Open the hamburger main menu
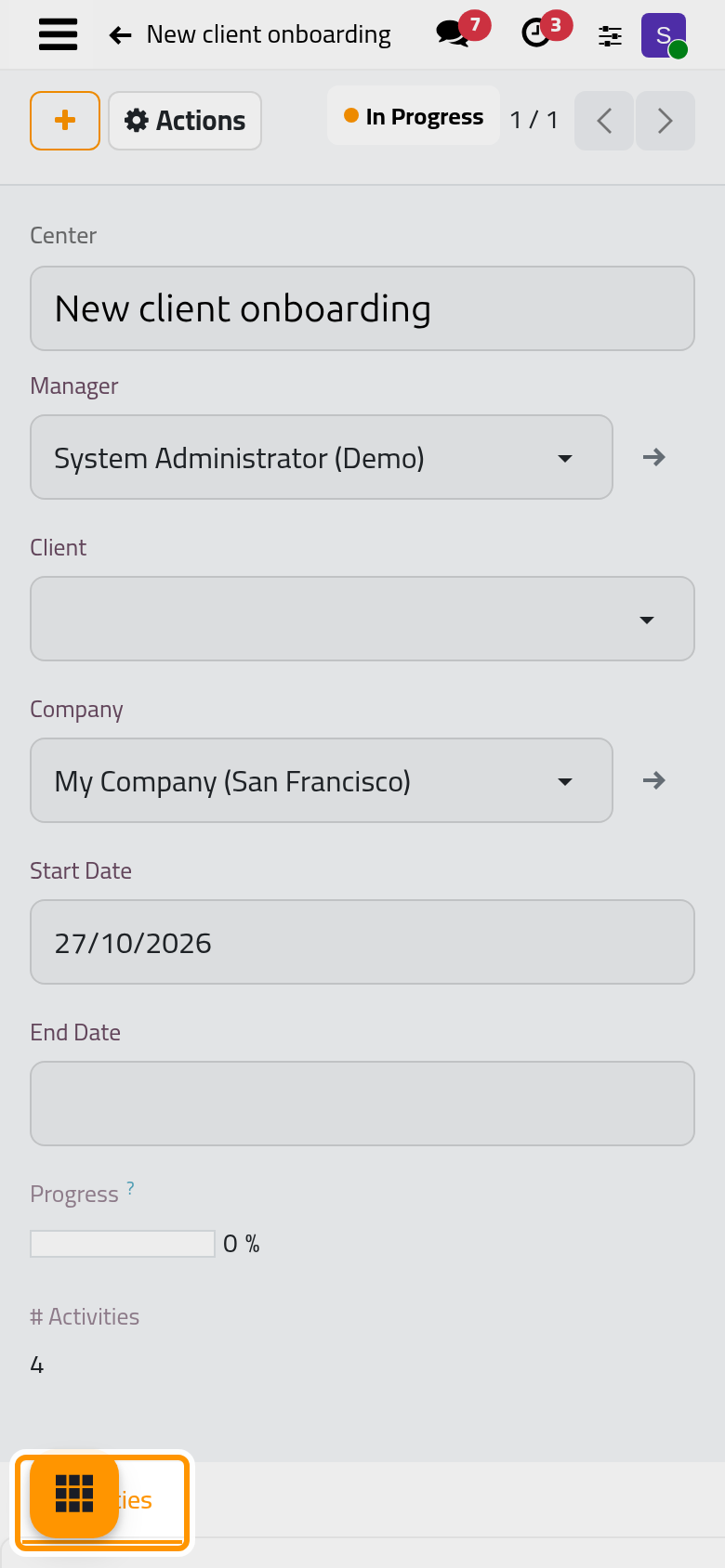The height and width of the screenshot is (1568, 725). pos(58,35)
